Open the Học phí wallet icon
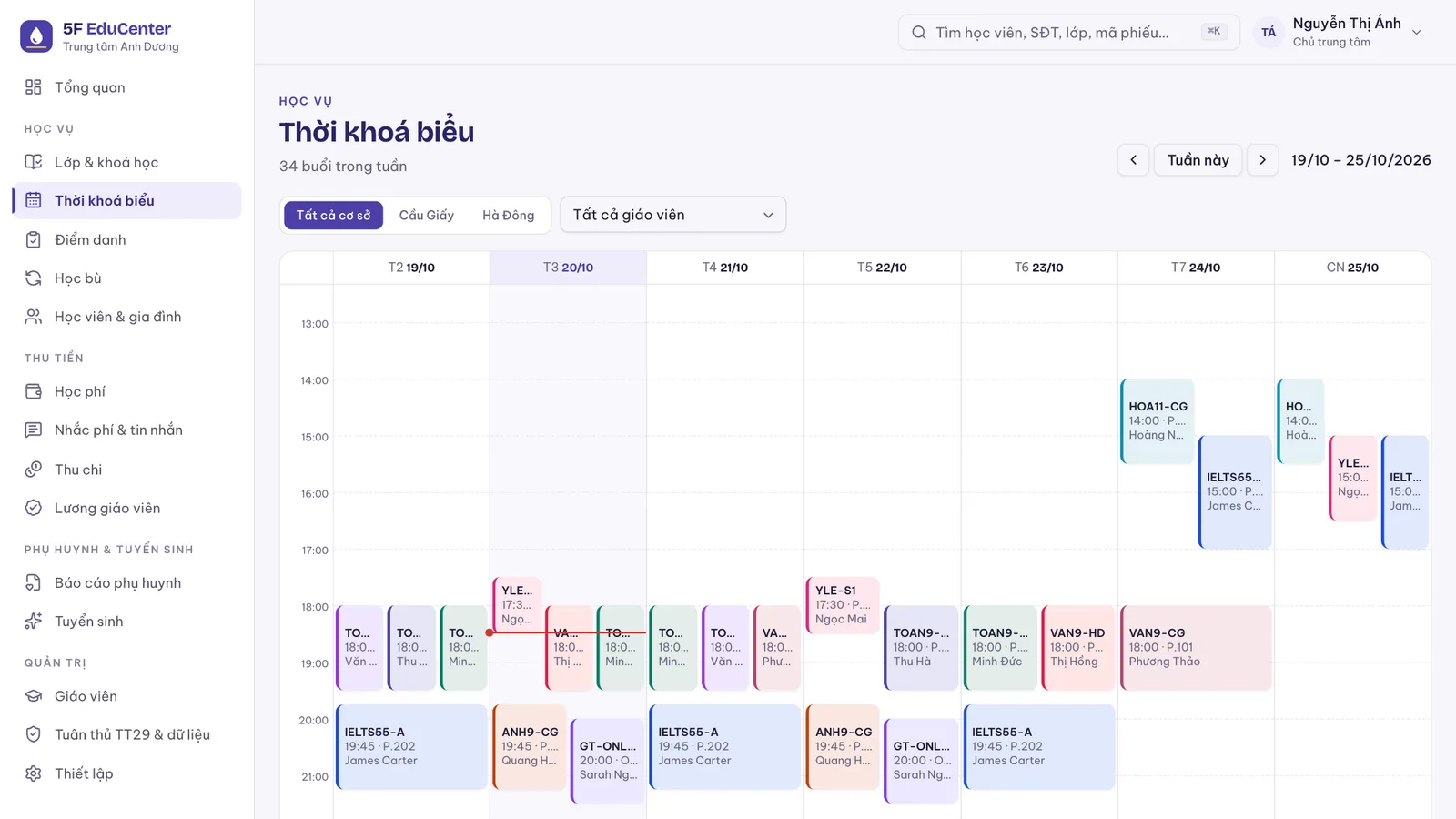This screenshot has height=819, width=1456. coord(34,391)
